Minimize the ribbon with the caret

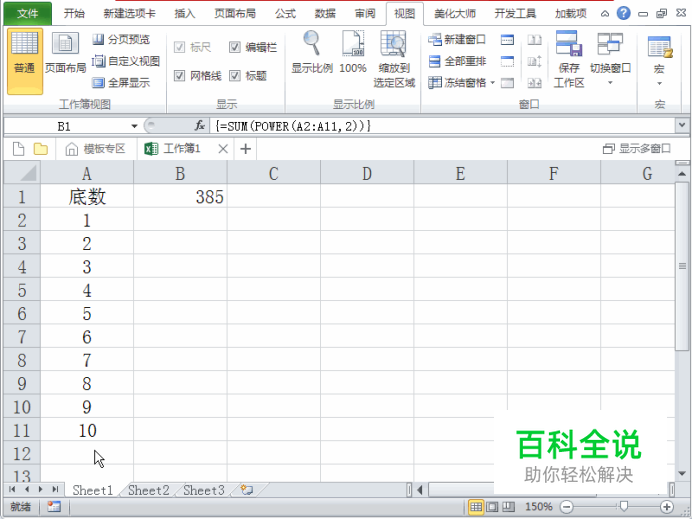coord(605,14)
